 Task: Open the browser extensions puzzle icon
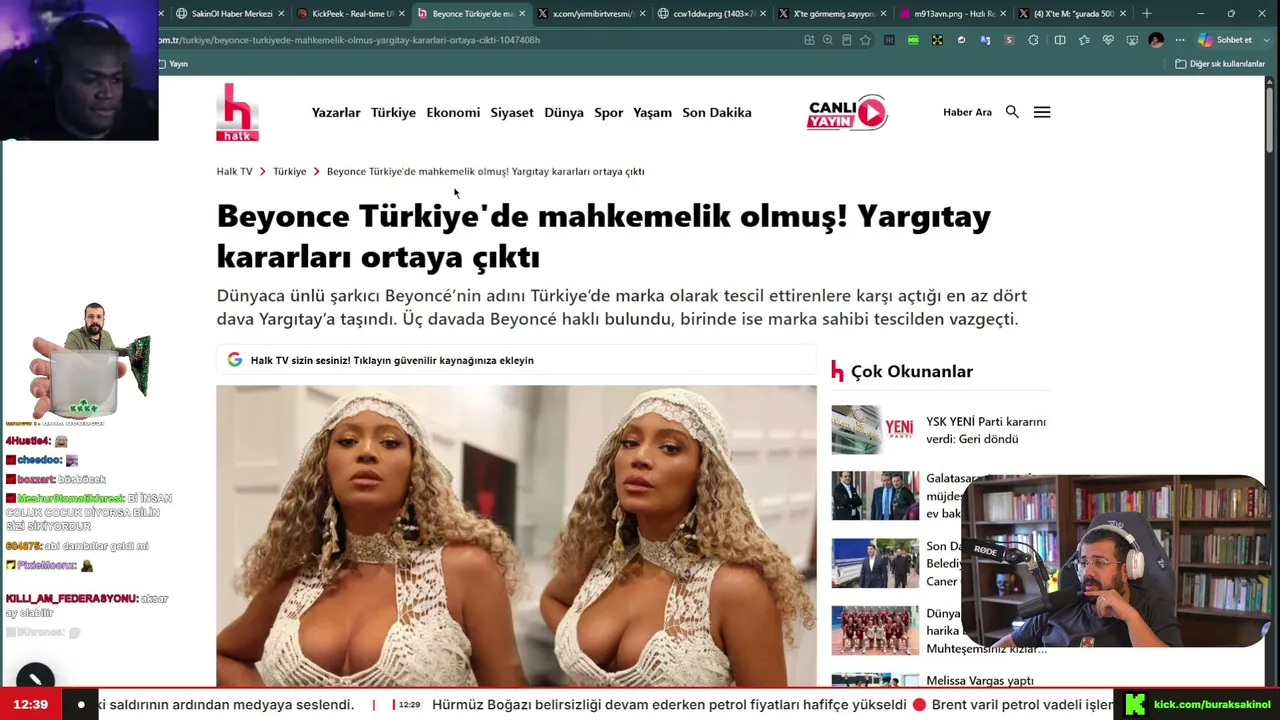point(1033,40)
